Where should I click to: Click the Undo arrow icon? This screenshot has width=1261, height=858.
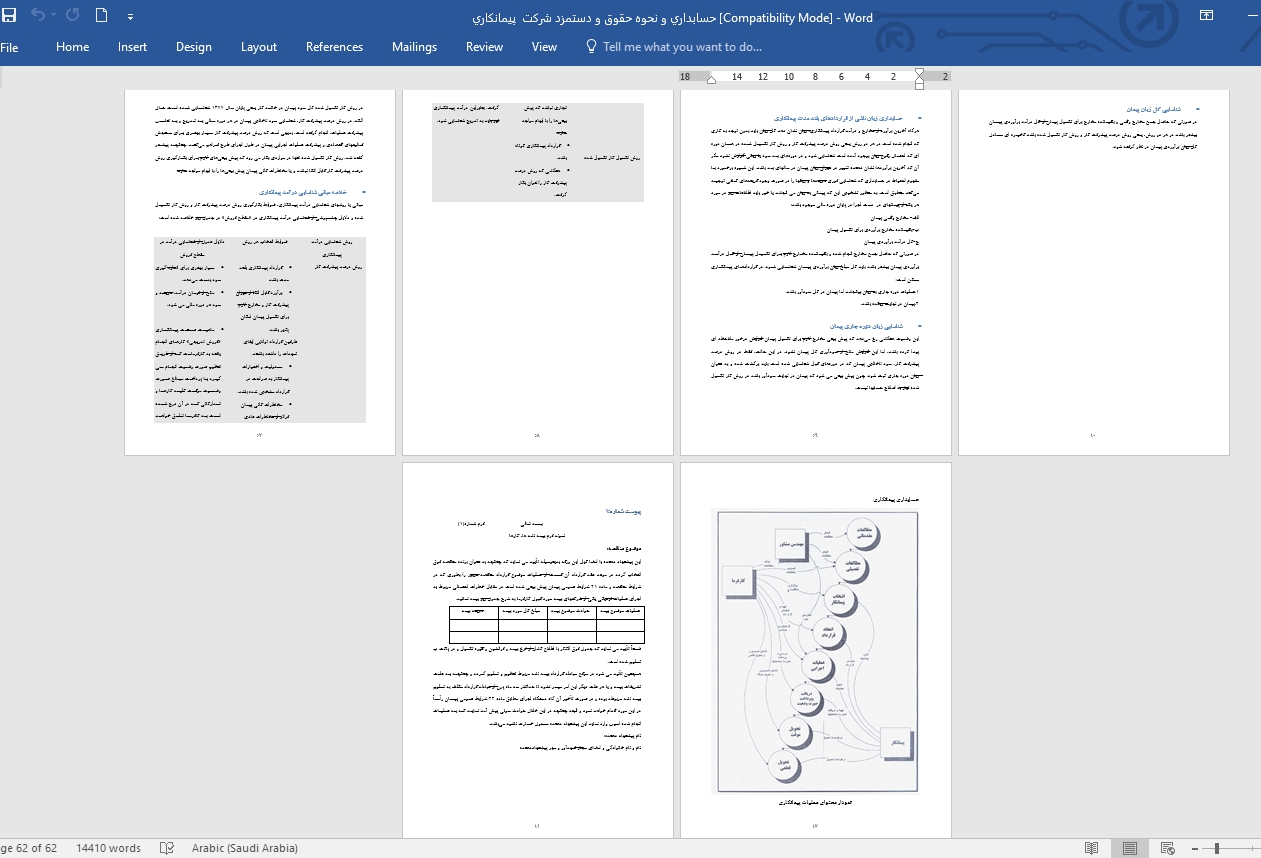pos(38,15)
